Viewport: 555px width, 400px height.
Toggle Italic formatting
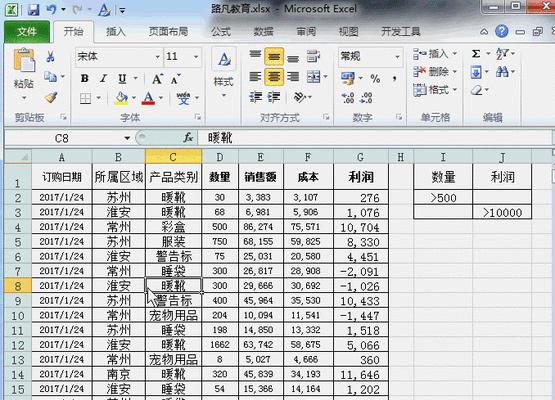coord(103,78)
